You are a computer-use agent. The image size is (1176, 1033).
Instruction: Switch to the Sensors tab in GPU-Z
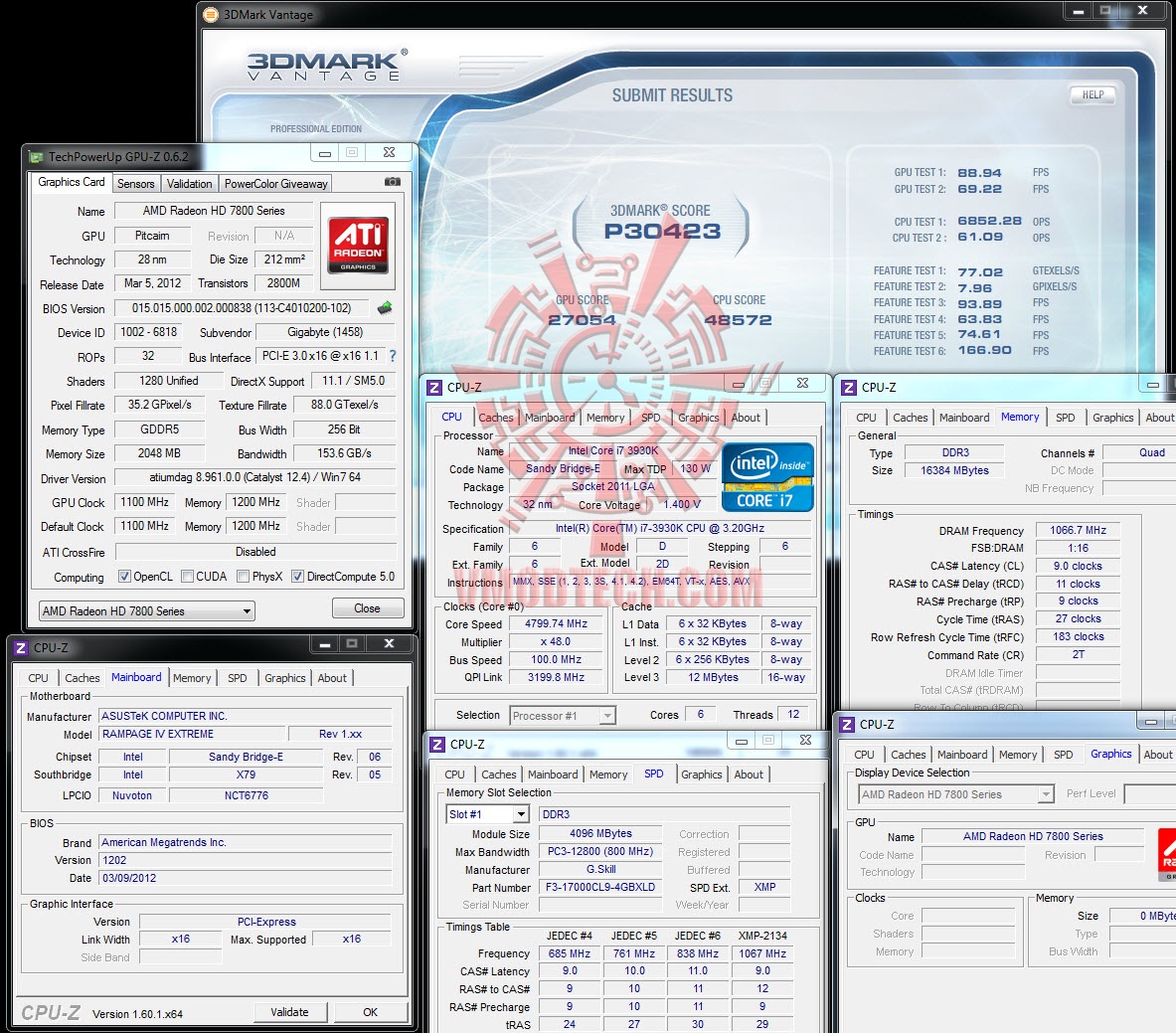pos(136,184)
